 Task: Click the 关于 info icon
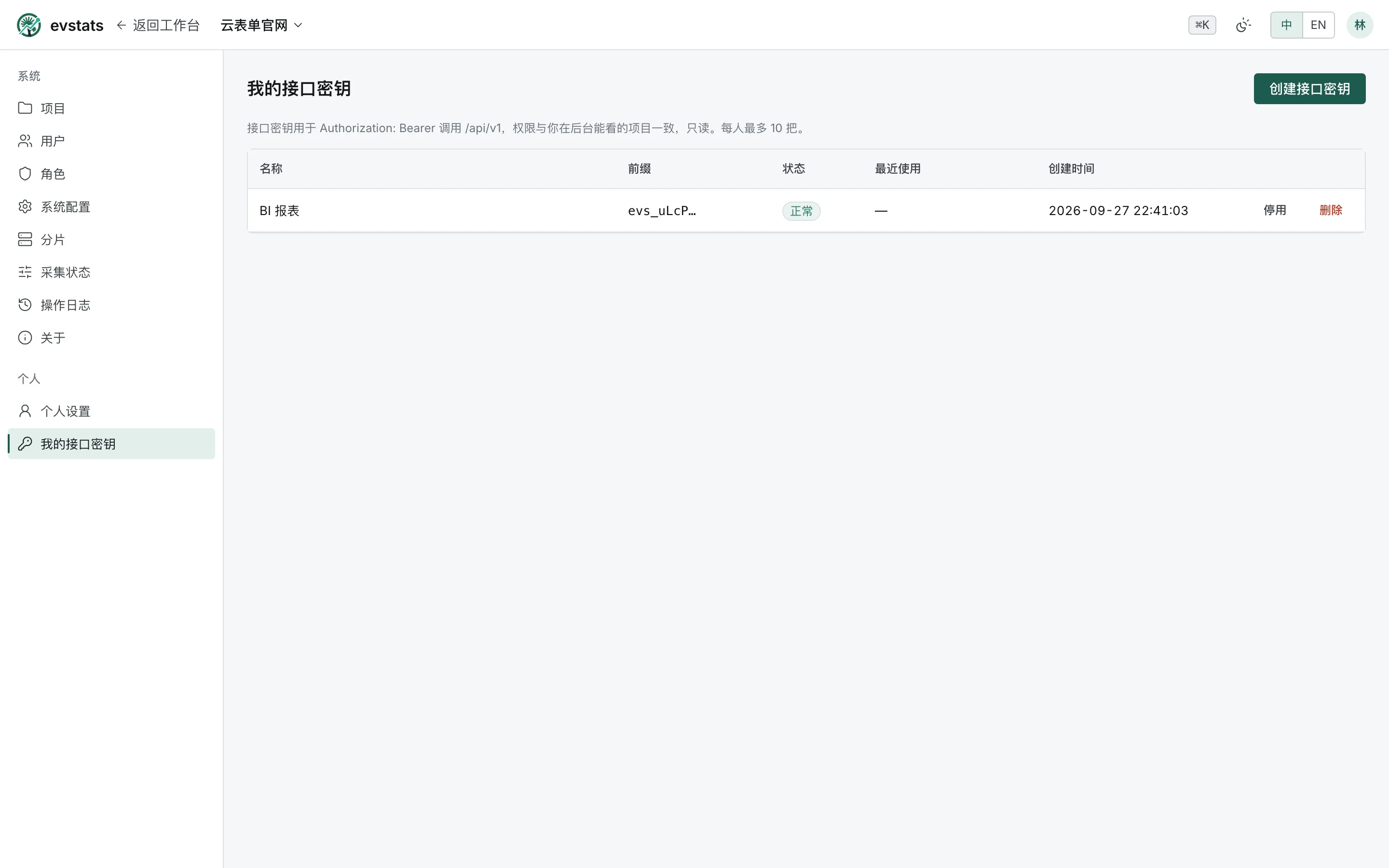pyautogui.click(x=25, y=337)
